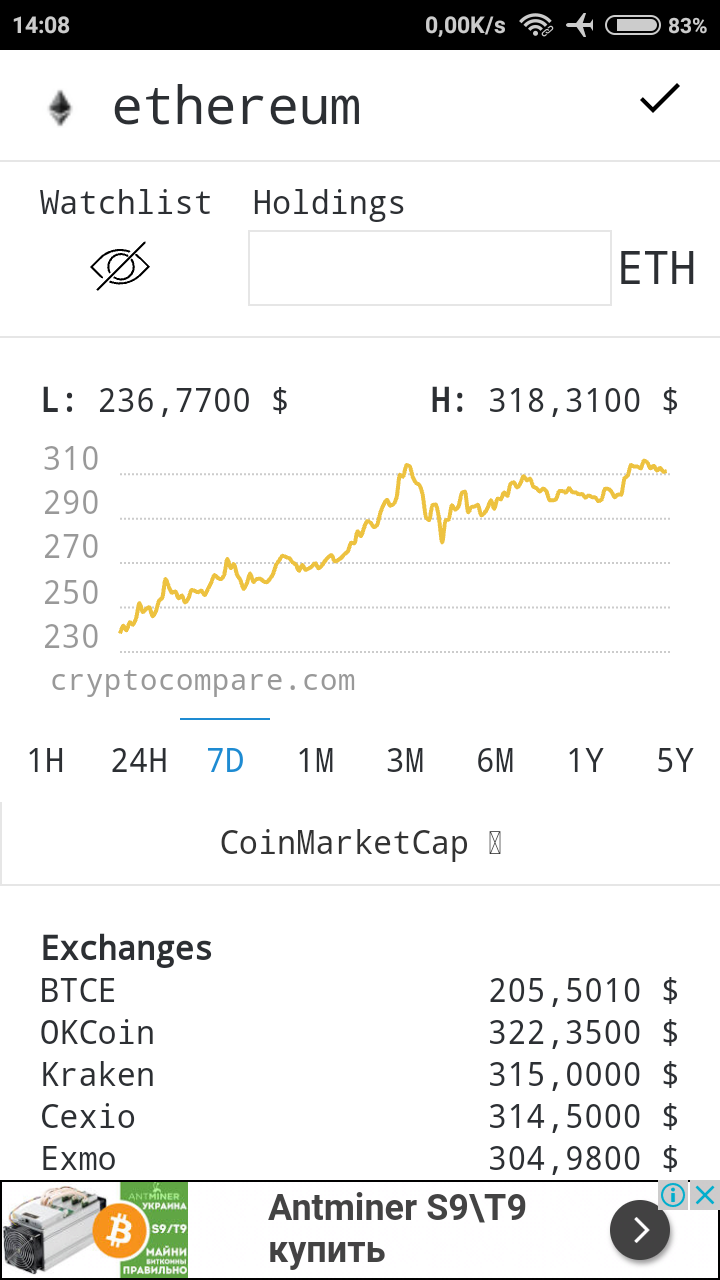Click the ad info icon
This screenshot has width=720, height=1280.
point(673,1195)
